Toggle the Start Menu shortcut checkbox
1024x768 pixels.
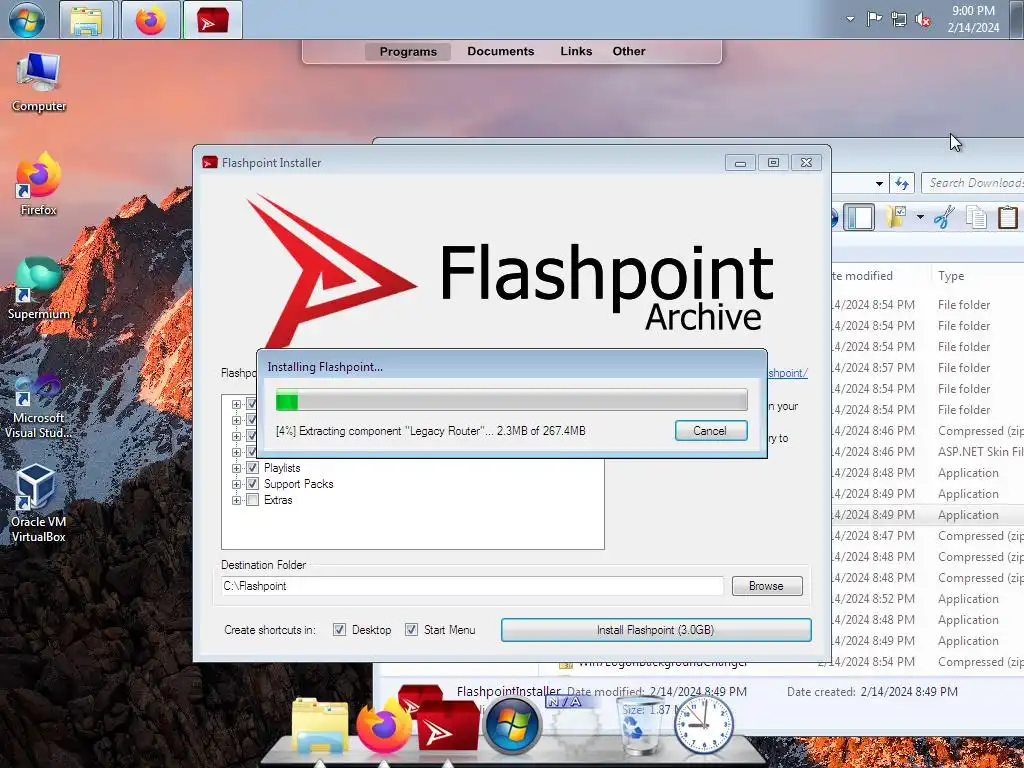click(411, 630)
